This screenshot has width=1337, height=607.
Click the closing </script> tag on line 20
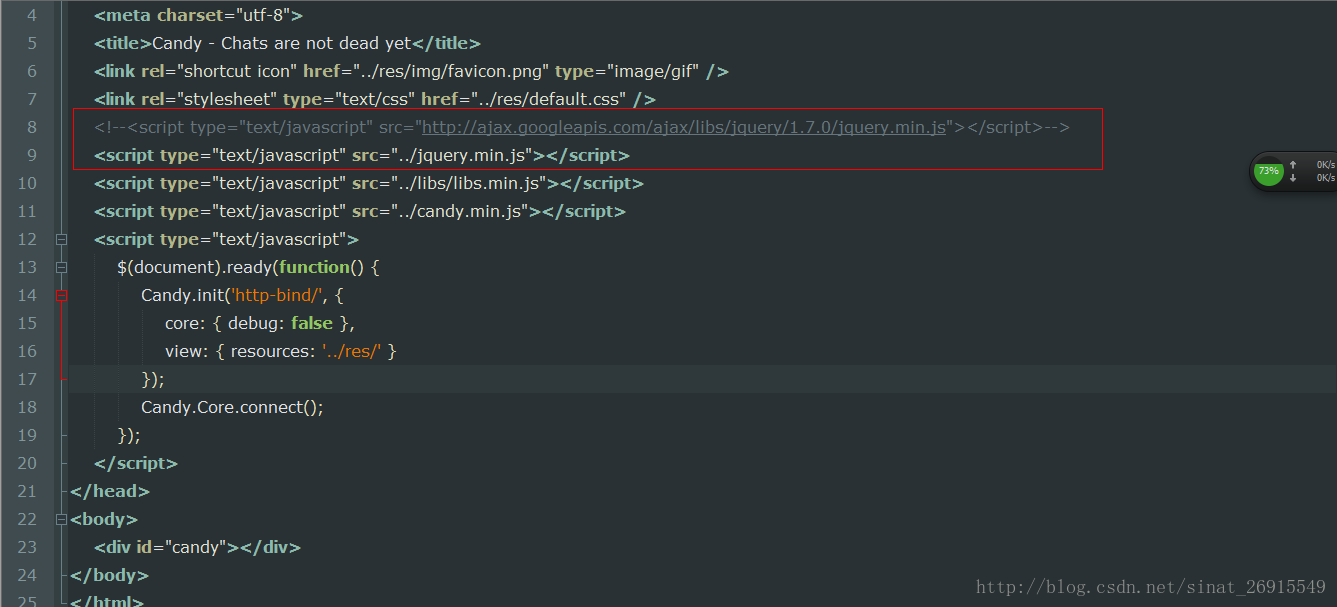tap(136, 463)
